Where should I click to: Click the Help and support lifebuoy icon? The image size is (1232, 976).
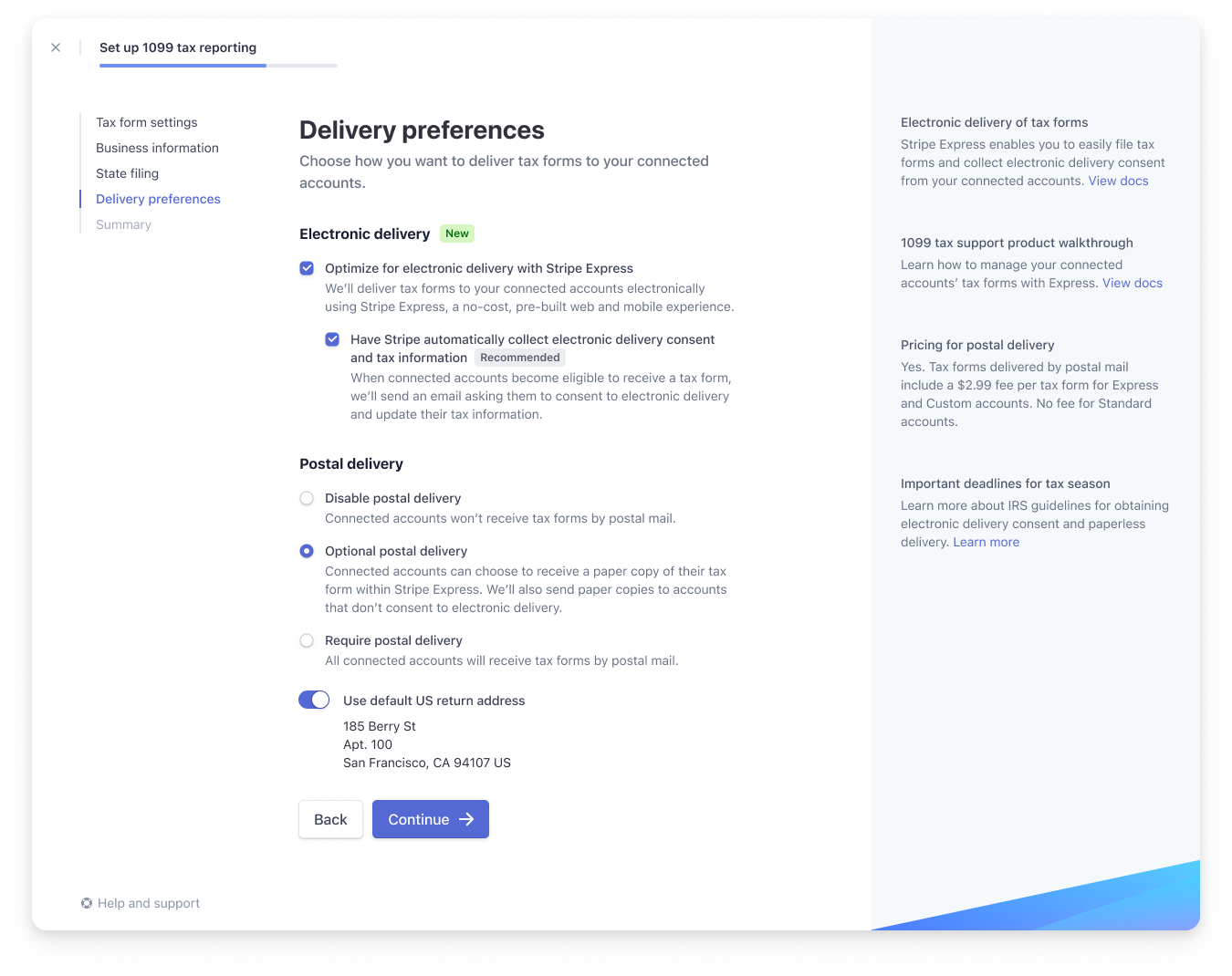(87, 903)
